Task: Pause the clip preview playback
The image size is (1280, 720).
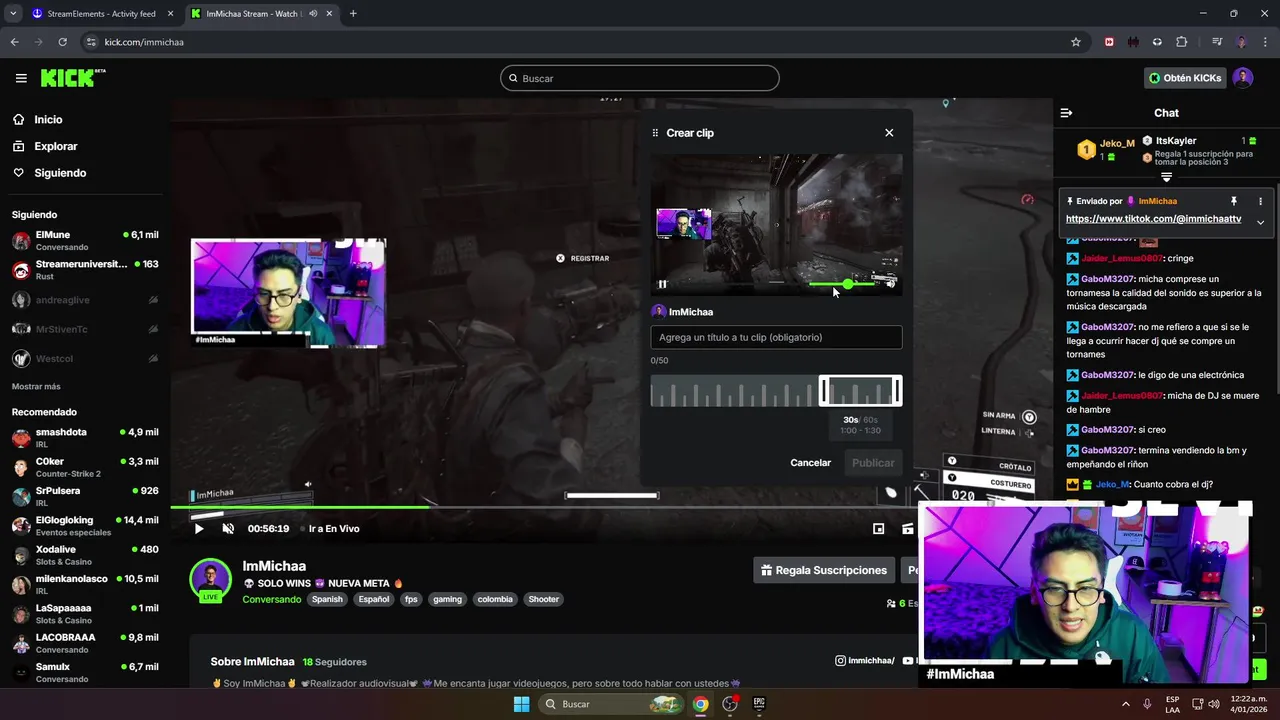Action: (662, 284)
